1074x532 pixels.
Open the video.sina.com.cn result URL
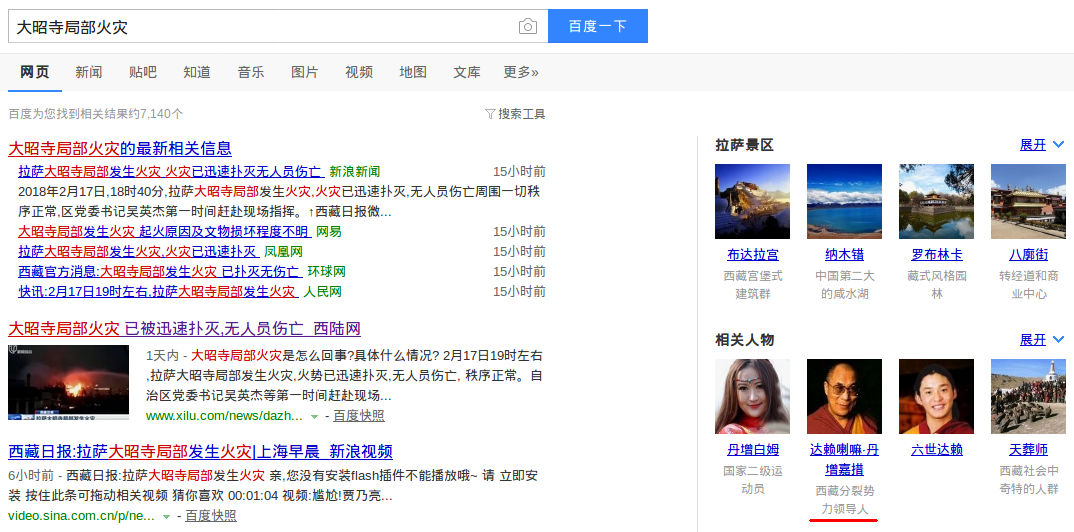pyautogui.click(x=82, y=516)
